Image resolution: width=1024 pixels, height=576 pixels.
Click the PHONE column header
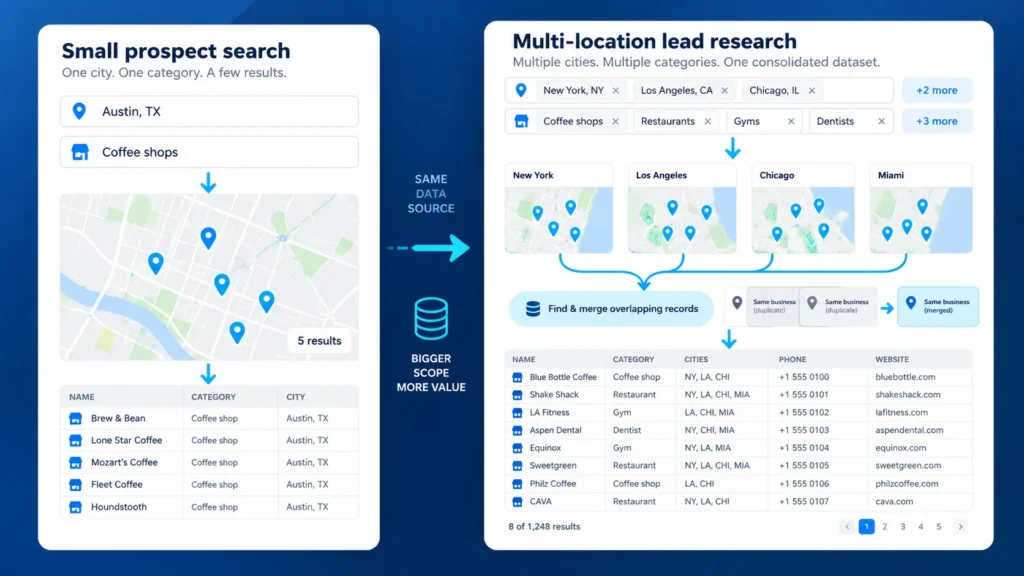click(x=792, y=360)
